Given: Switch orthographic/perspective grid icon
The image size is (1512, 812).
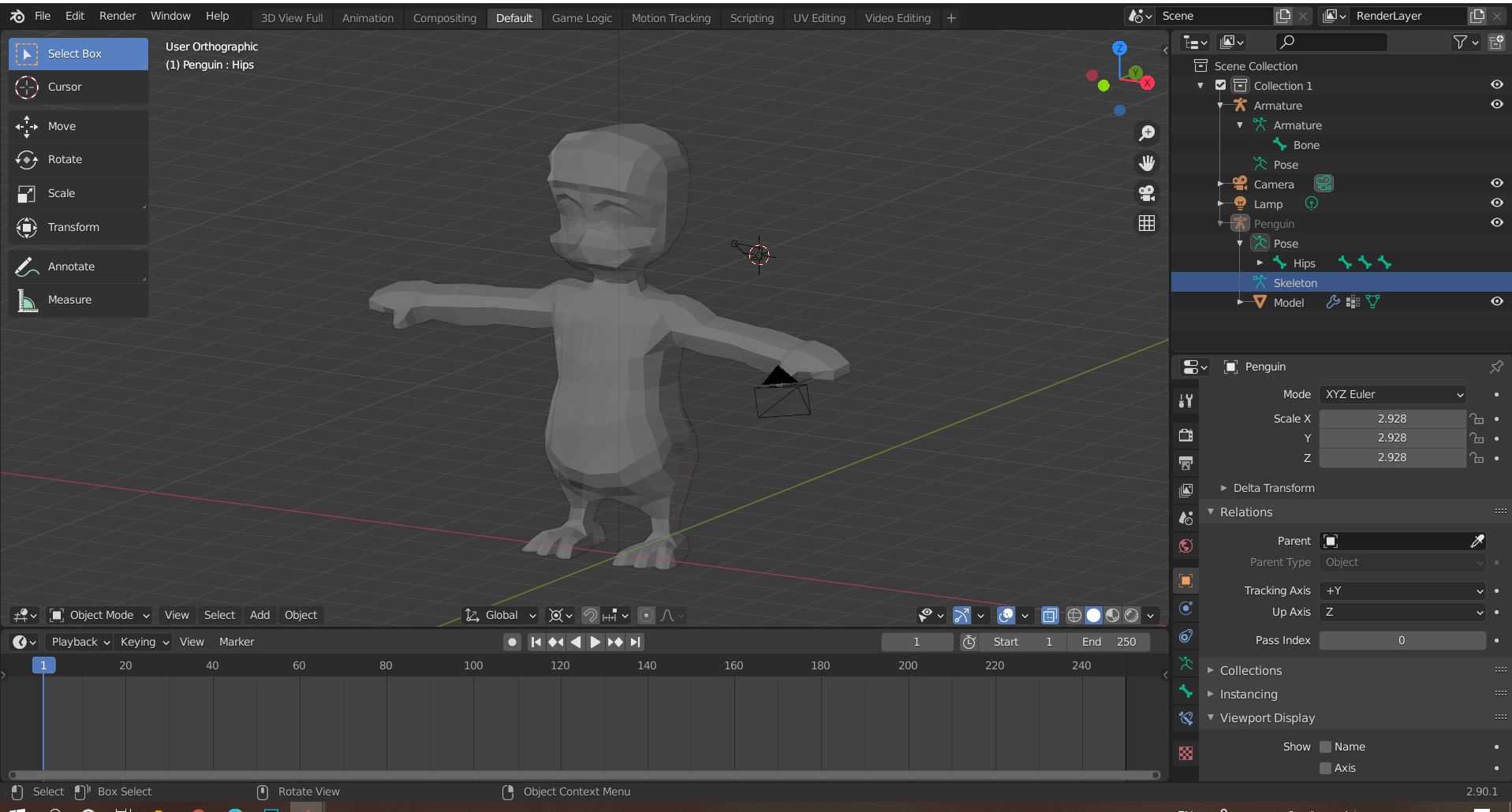Looking at the screenshot, I should [1147, 223].
